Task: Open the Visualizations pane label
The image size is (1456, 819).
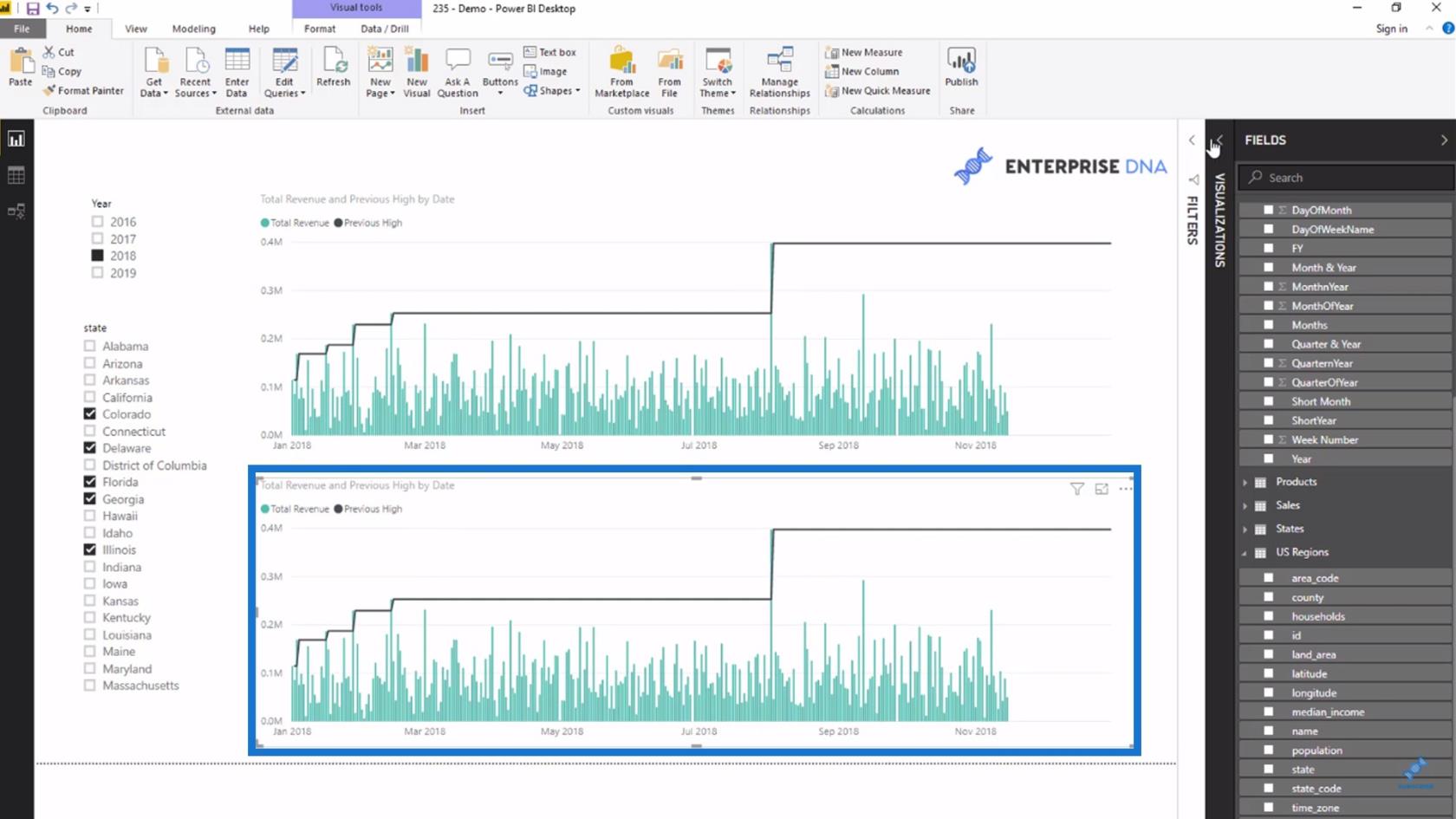Action: coord(1219,220)
